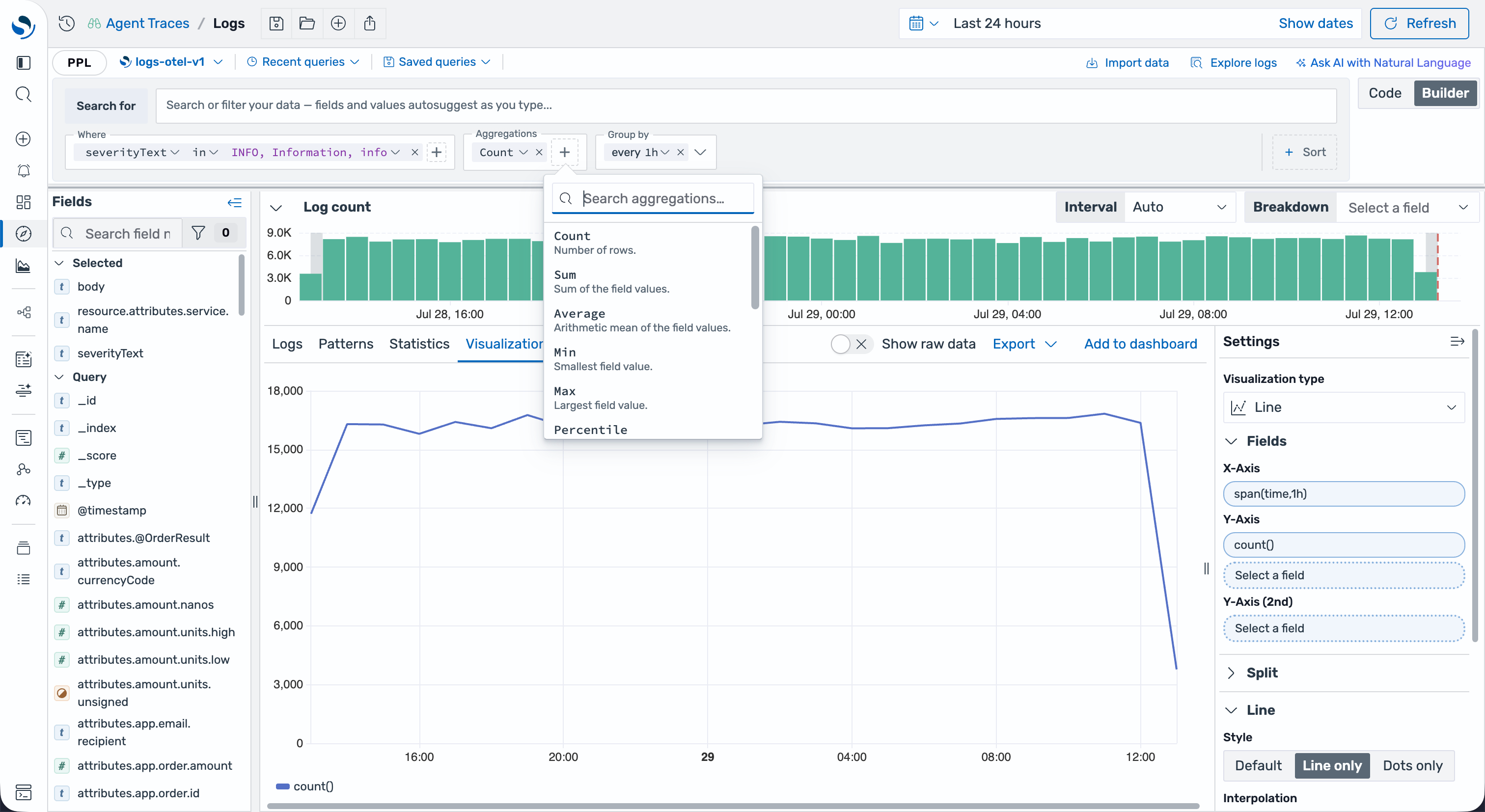Click the Refresh button
This screenshot has width=1485, height=812.
point(1419,23)
